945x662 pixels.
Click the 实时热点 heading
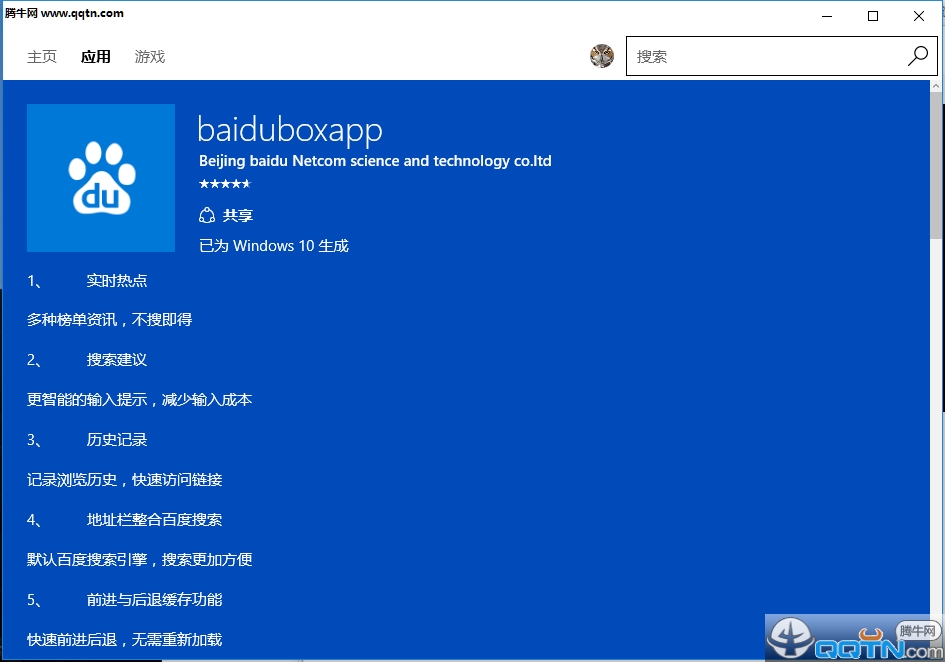[117, 280]
